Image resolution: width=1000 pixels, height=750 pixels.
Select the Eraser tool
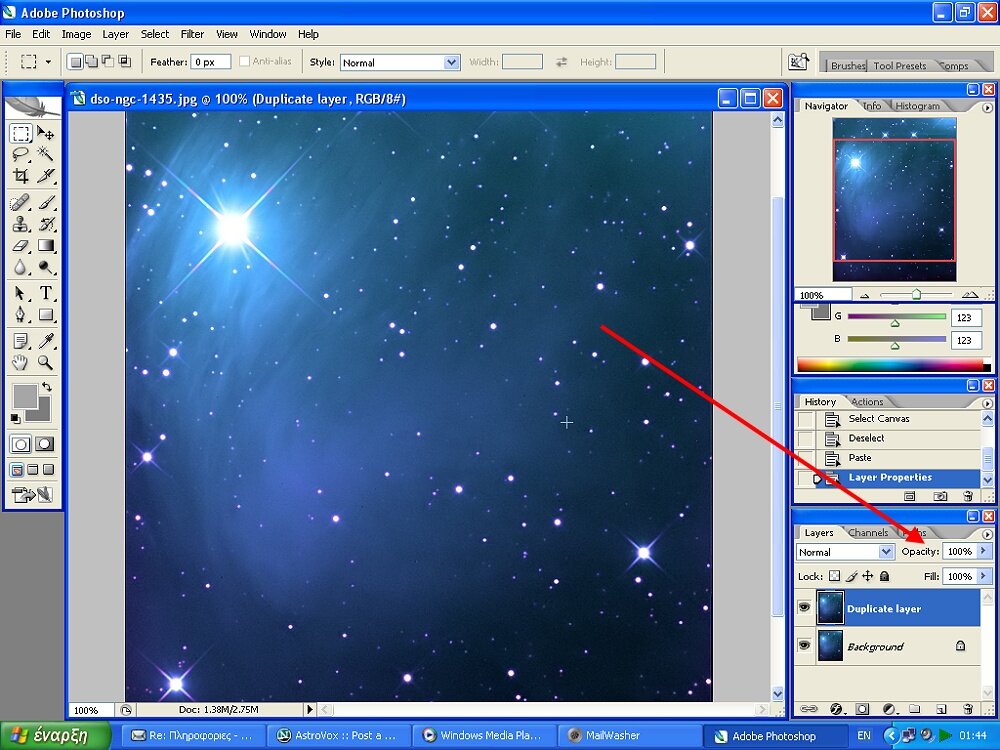[x=20, y=246]
